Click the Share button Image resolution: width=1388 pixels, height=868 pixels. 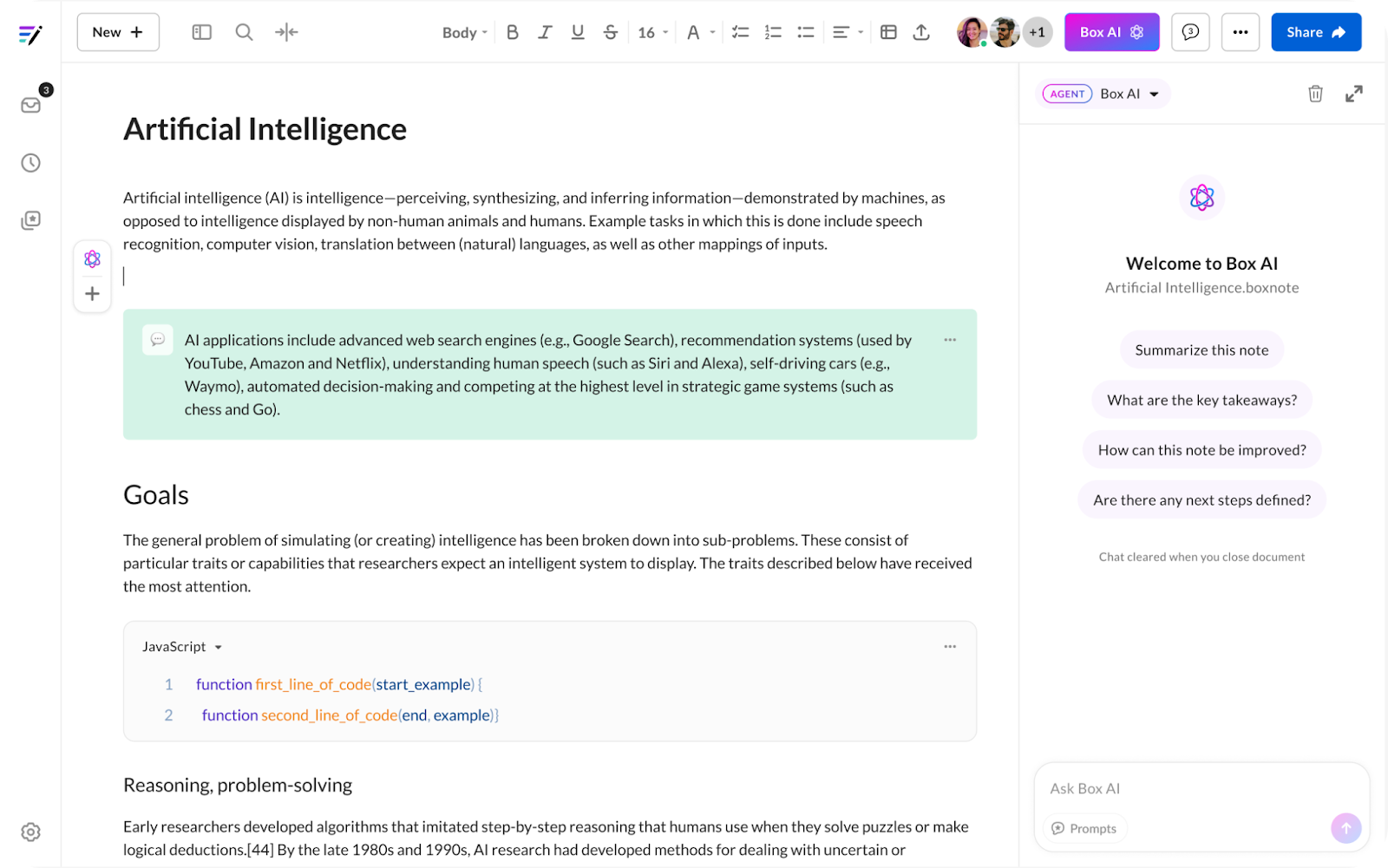(1315, 32)
